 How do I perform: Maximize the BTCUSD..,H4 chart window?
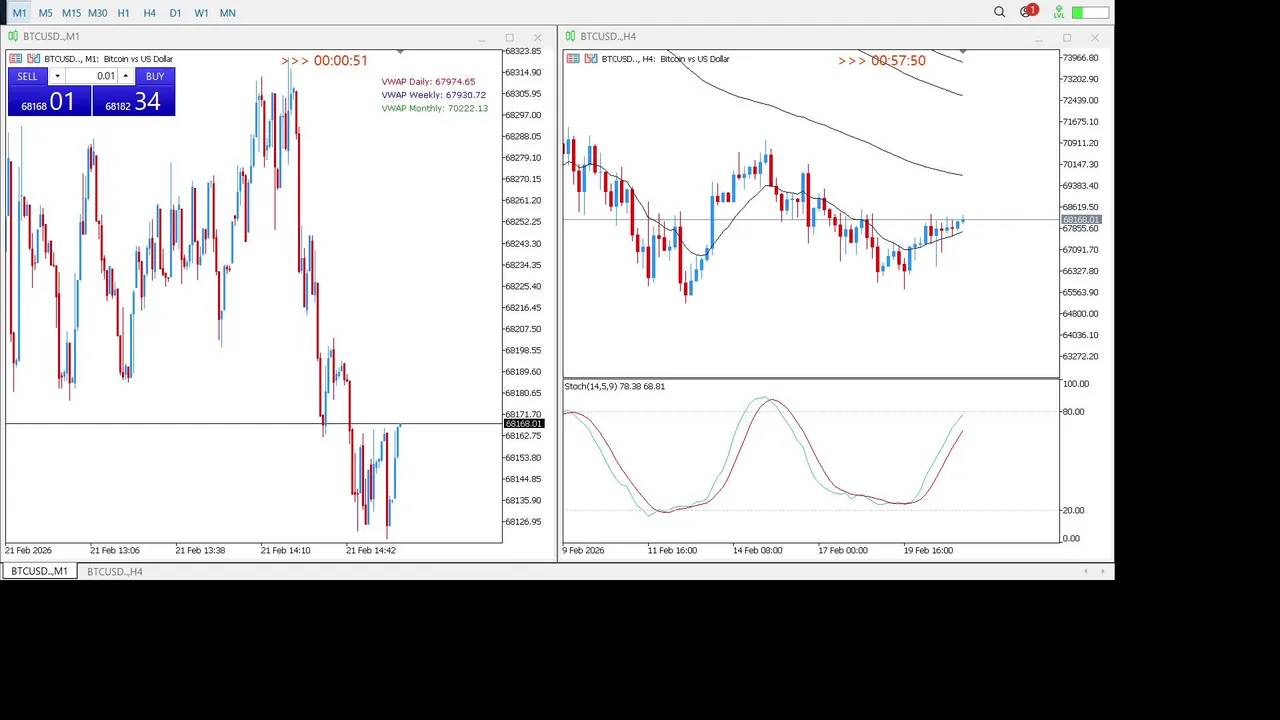point(1066,37)
